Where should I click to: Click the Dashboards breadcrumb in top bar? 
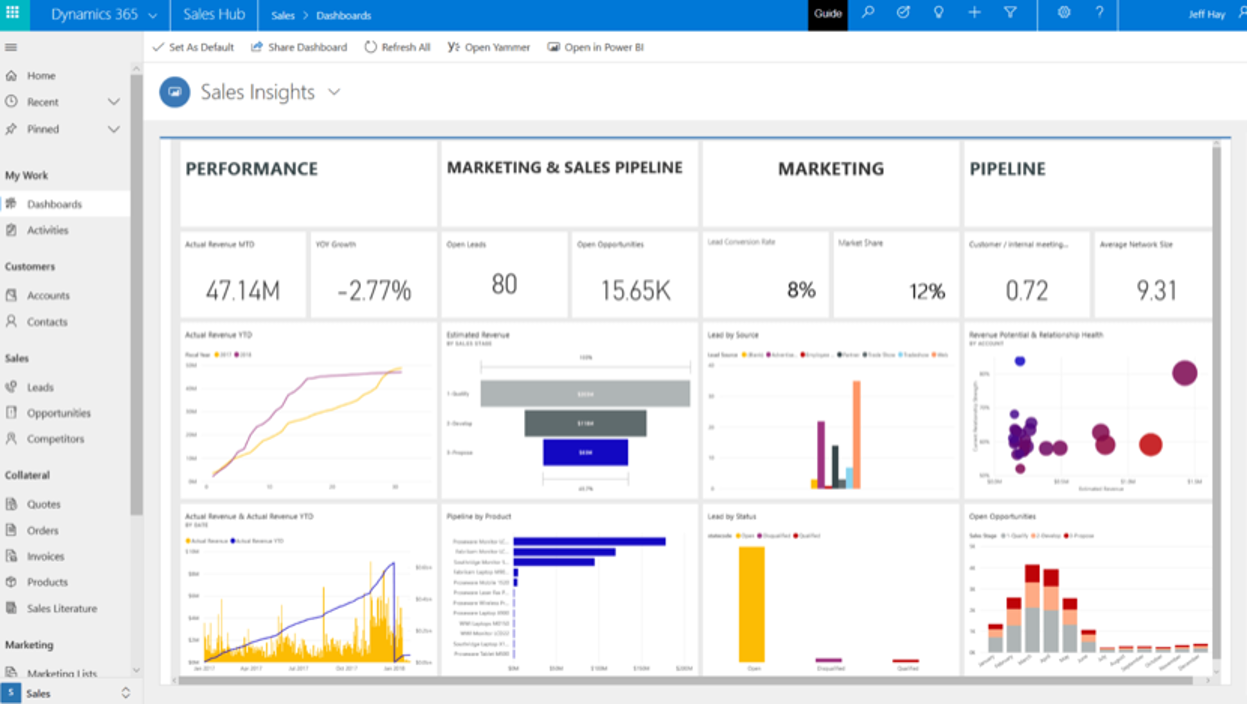click(x=344, y=16)
